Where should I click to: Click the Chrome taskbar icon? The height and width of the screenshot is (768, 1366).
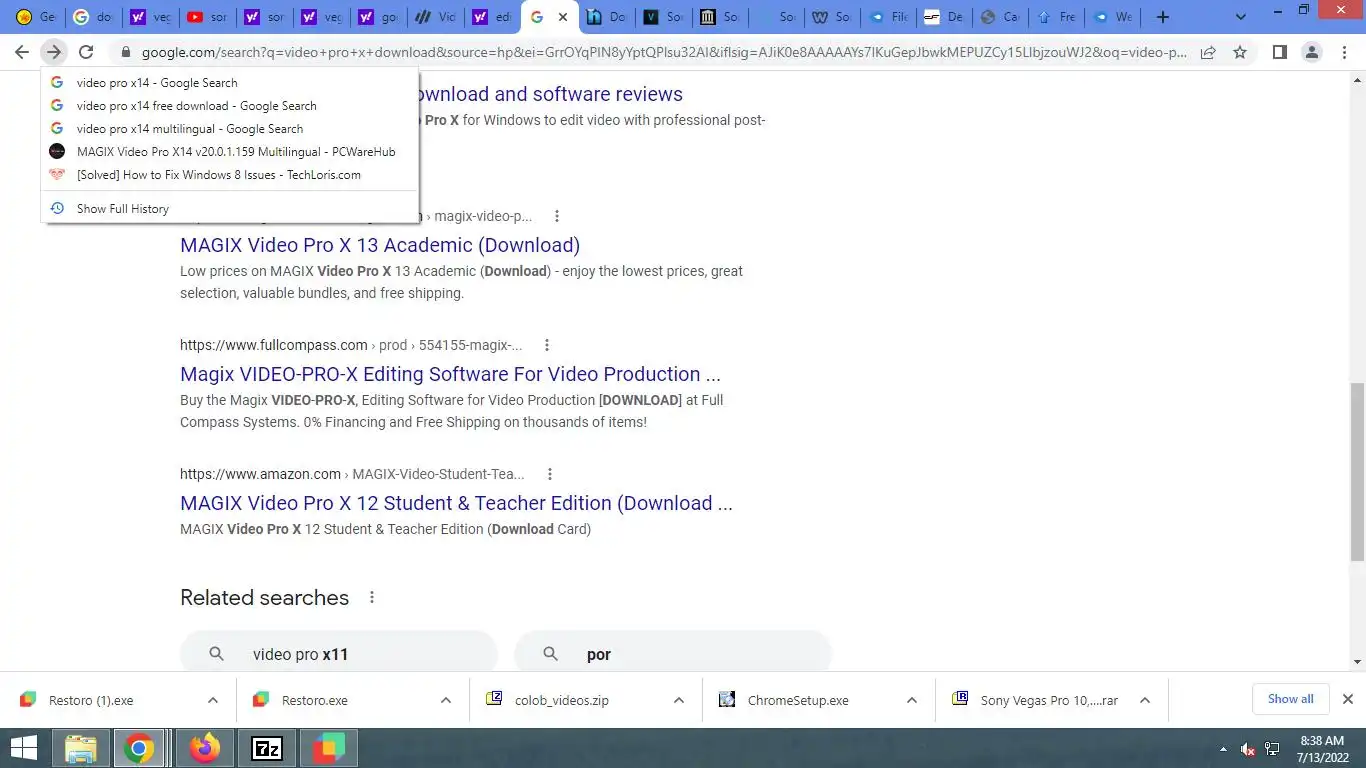point(139,748)
